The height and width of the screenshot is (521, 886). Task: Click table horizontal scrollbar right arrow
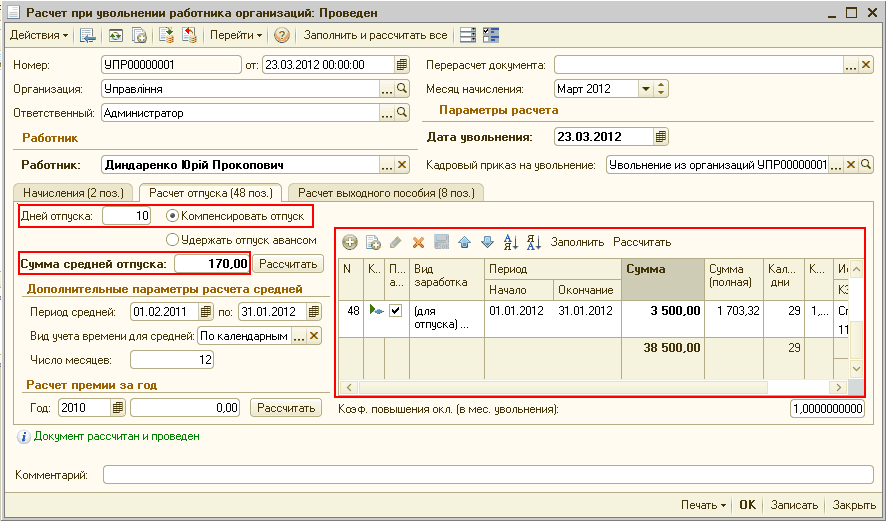click(839, 387)
